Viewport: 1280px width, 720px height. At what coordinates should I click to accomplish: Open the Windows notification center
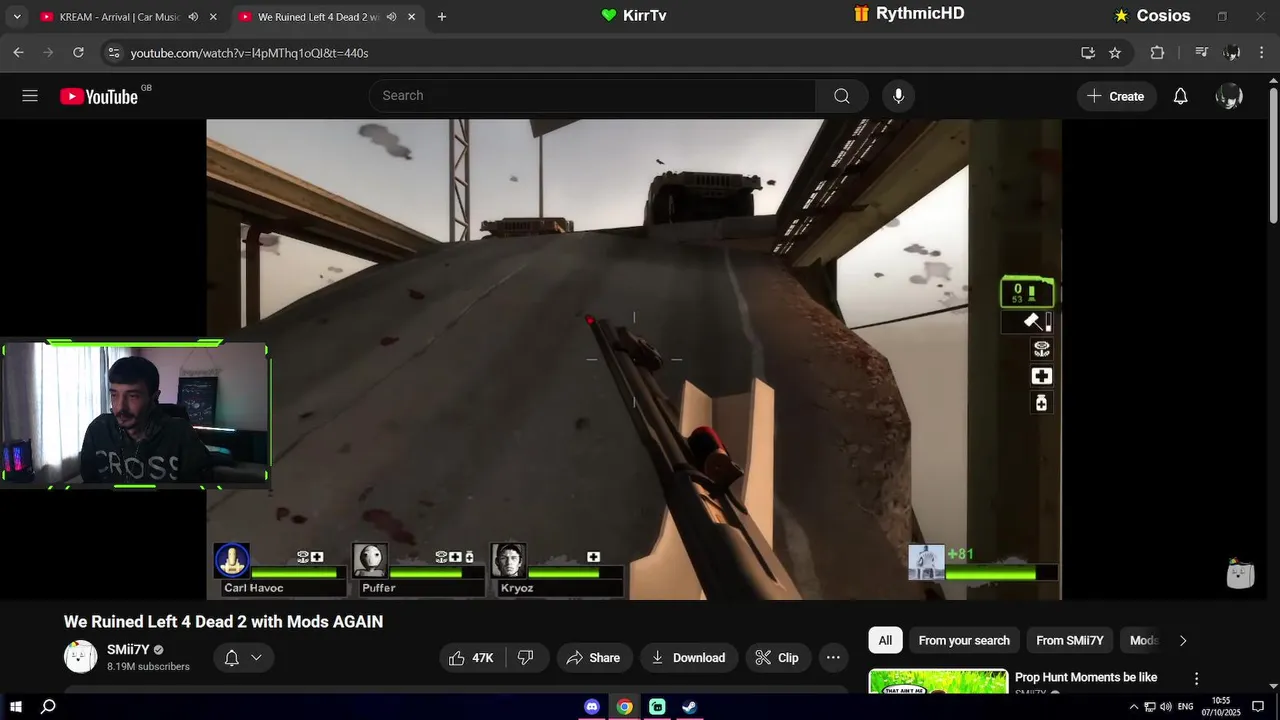1258,707
